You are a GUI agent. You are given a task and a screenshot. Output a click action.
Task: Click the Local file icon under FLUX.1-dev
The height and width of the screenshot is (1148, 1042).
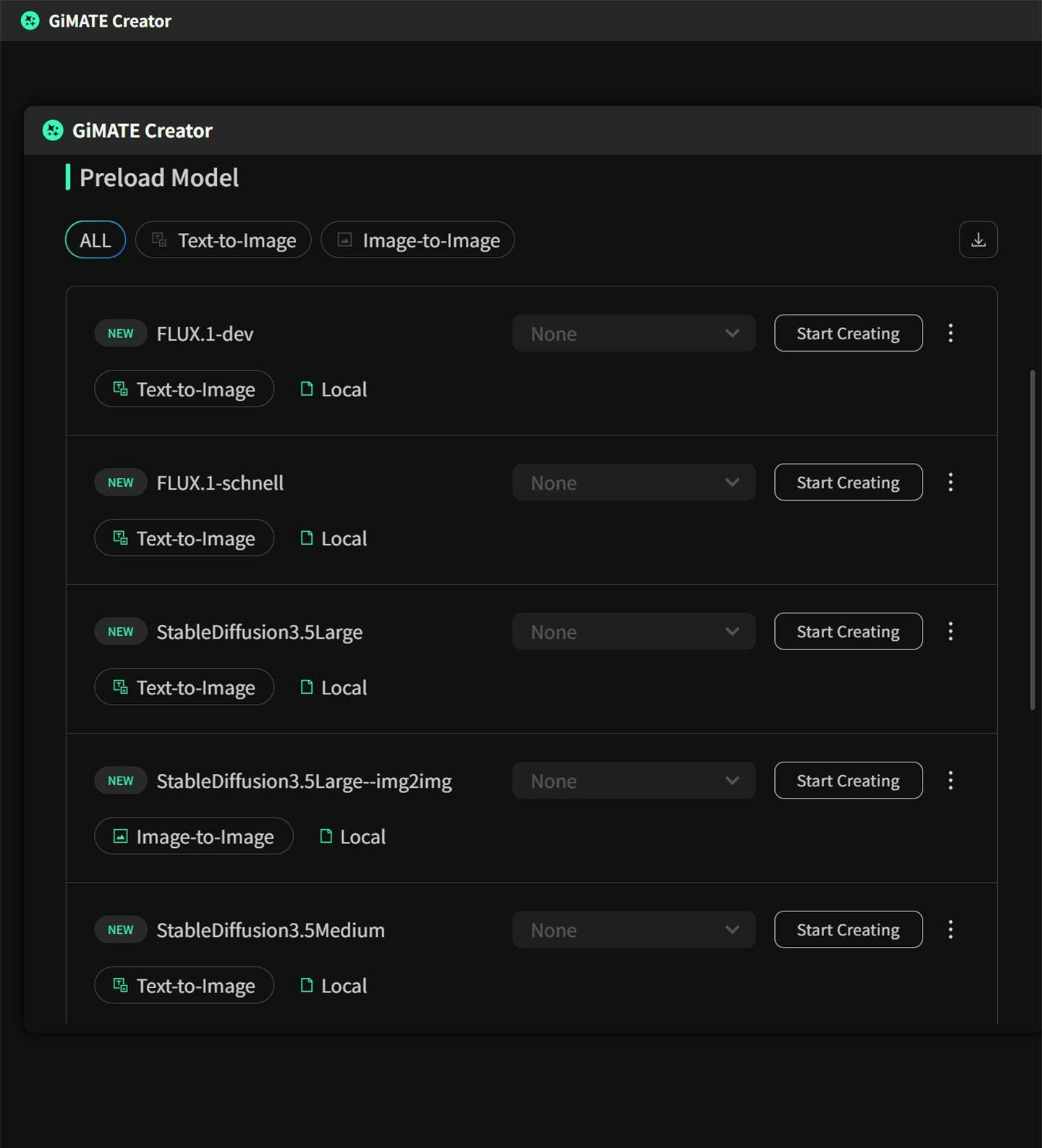click(307, 389)
